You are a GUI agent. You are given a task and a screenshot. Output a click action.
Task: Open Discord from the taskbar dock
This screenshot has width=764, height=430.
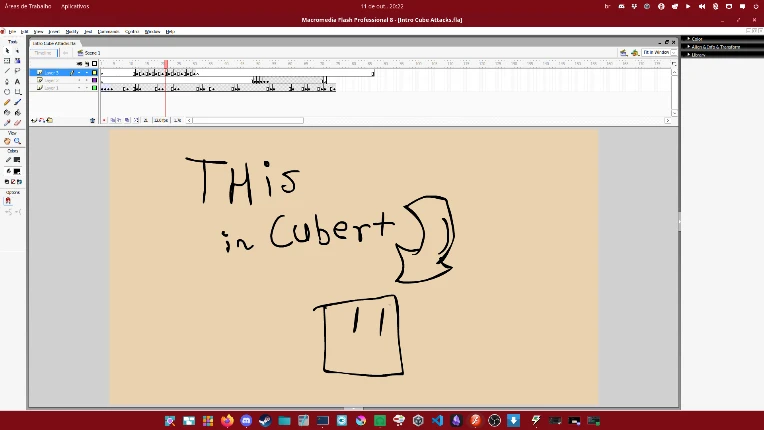[x=246, y=420]
